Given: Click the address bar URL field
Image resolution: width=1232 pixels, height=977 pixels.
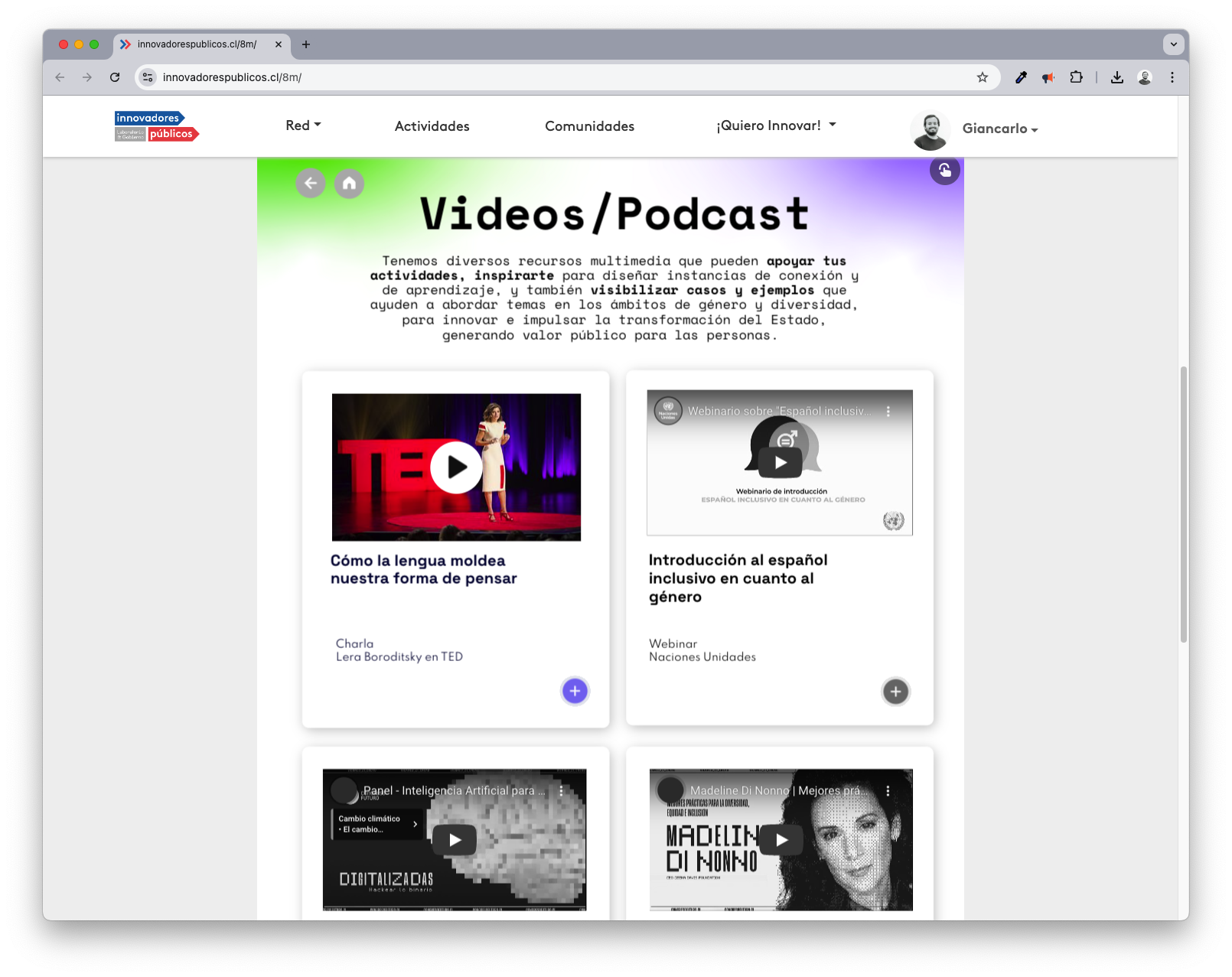Looking at the screenshot, I should (x=536, y=77).
